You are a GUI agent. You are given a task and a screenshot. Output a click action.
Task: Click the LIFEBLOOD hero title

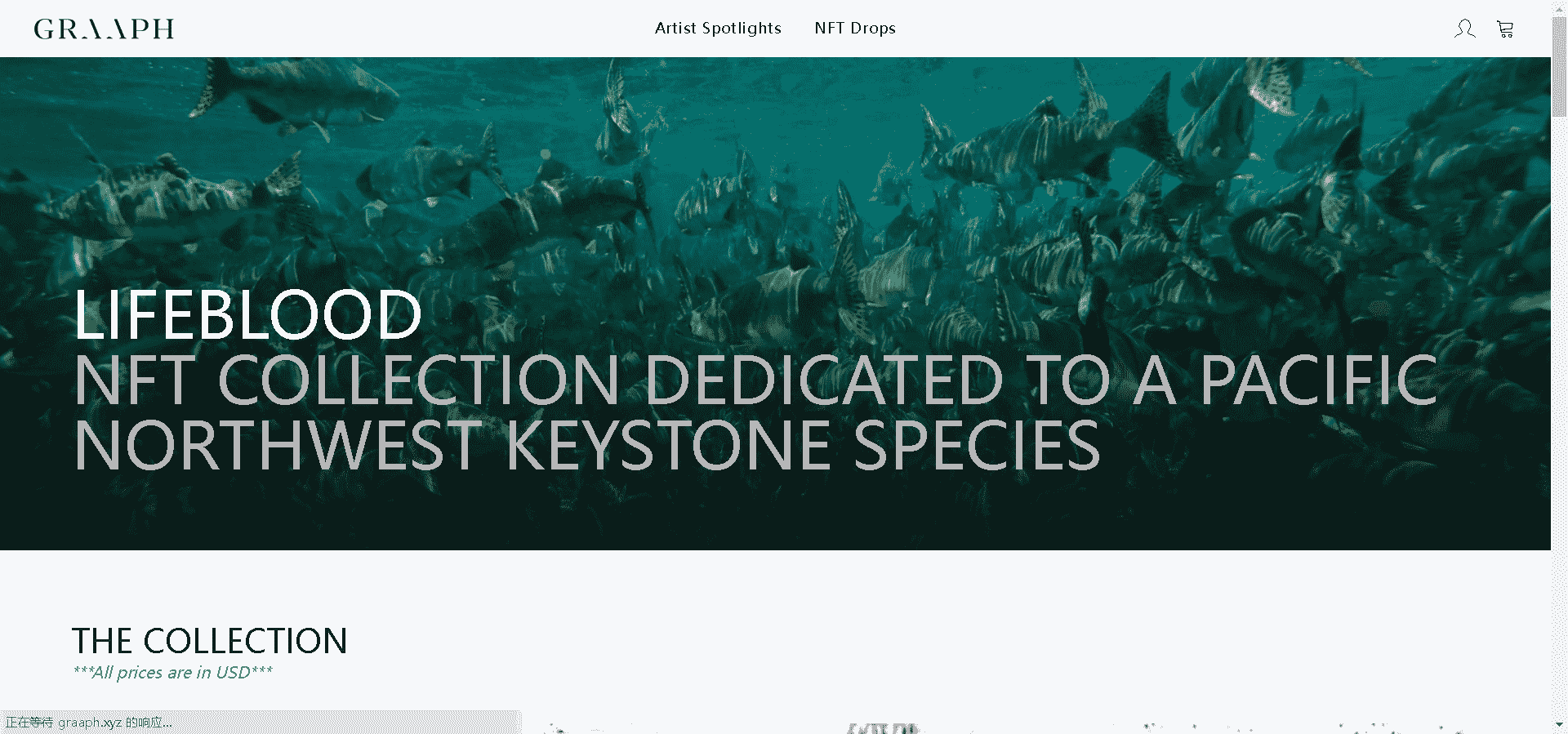pyautogui.click(x=247, y=315)
